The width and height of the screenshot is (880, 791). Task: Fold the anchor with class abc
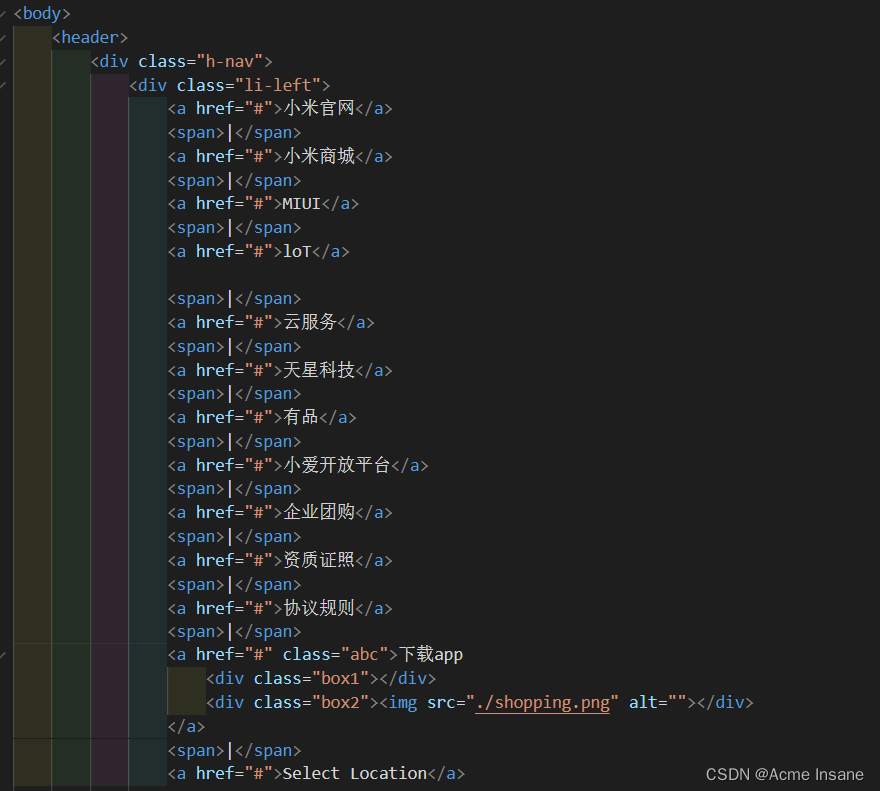(x=3, y=655)
